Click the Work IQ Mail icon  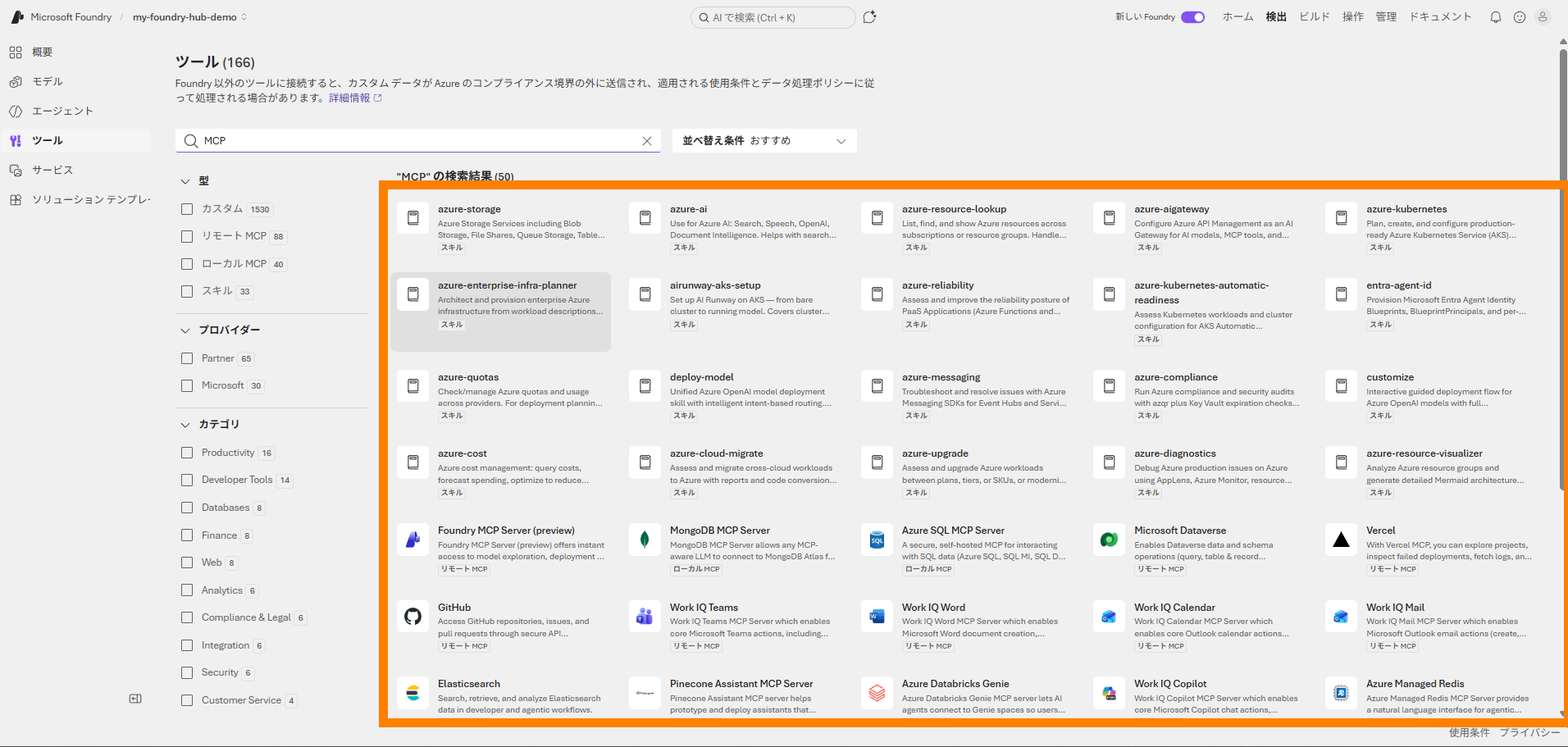(1341, 617)
